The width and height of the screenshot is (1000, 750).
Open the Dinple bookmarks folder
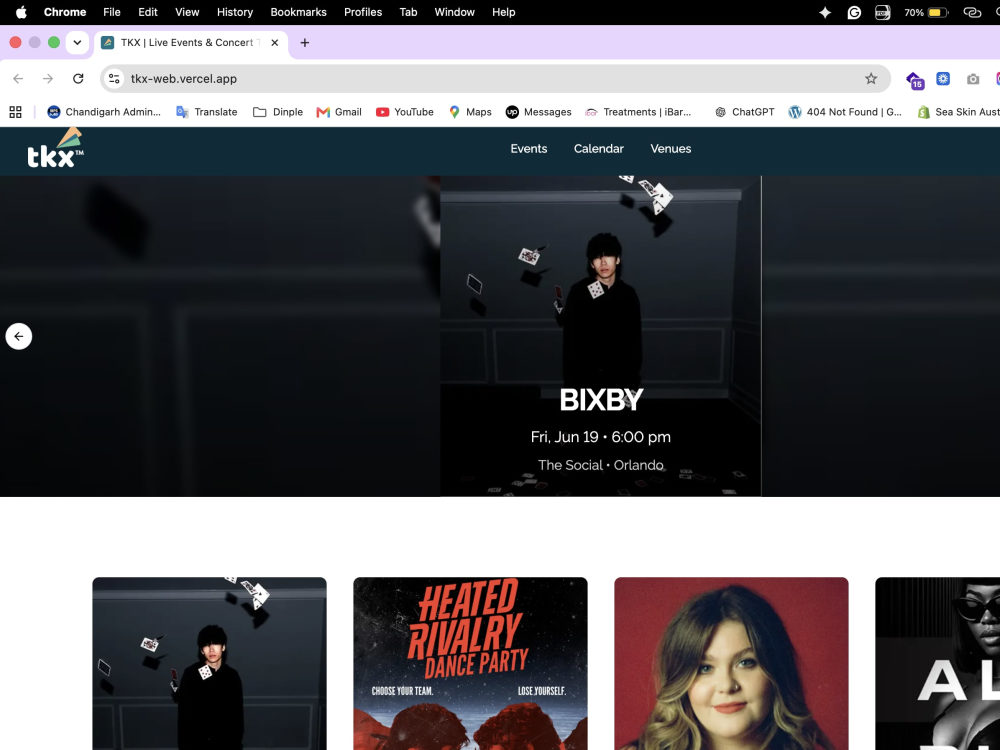278,112
